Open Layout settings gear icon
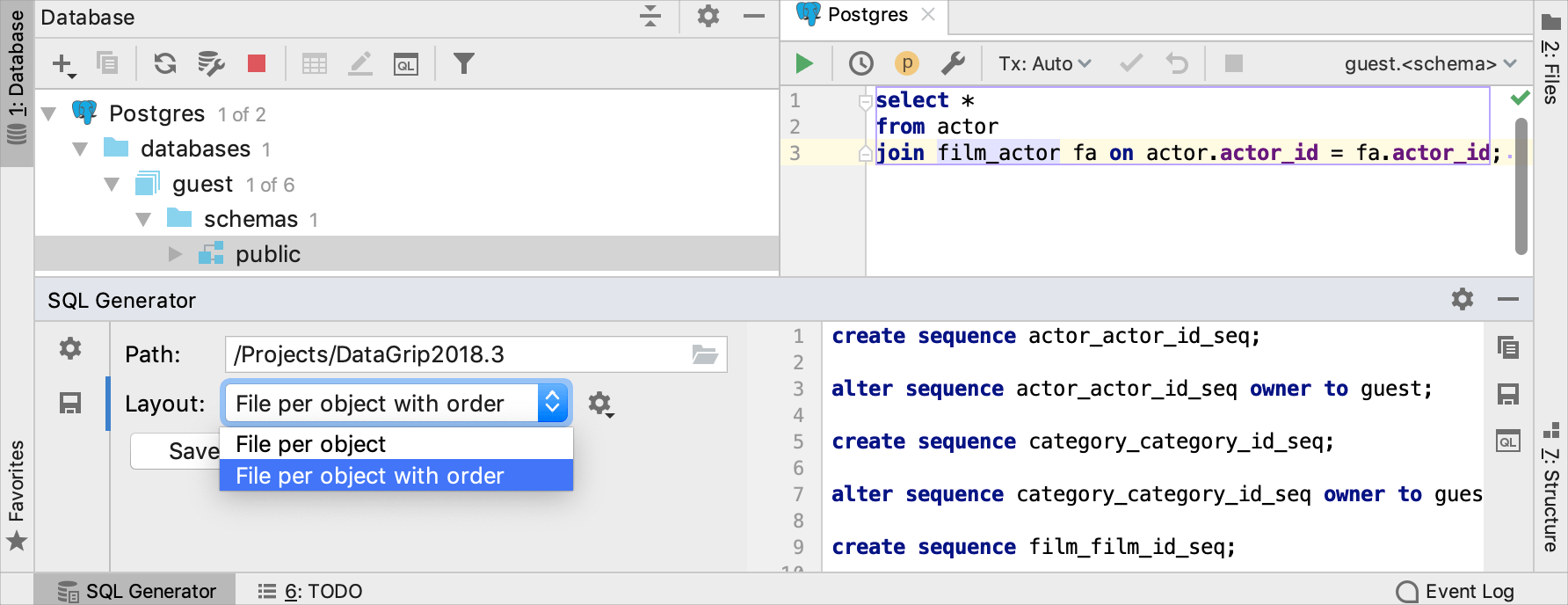The height and width of the screenshot is (605, 1568). tap(600, 404)
